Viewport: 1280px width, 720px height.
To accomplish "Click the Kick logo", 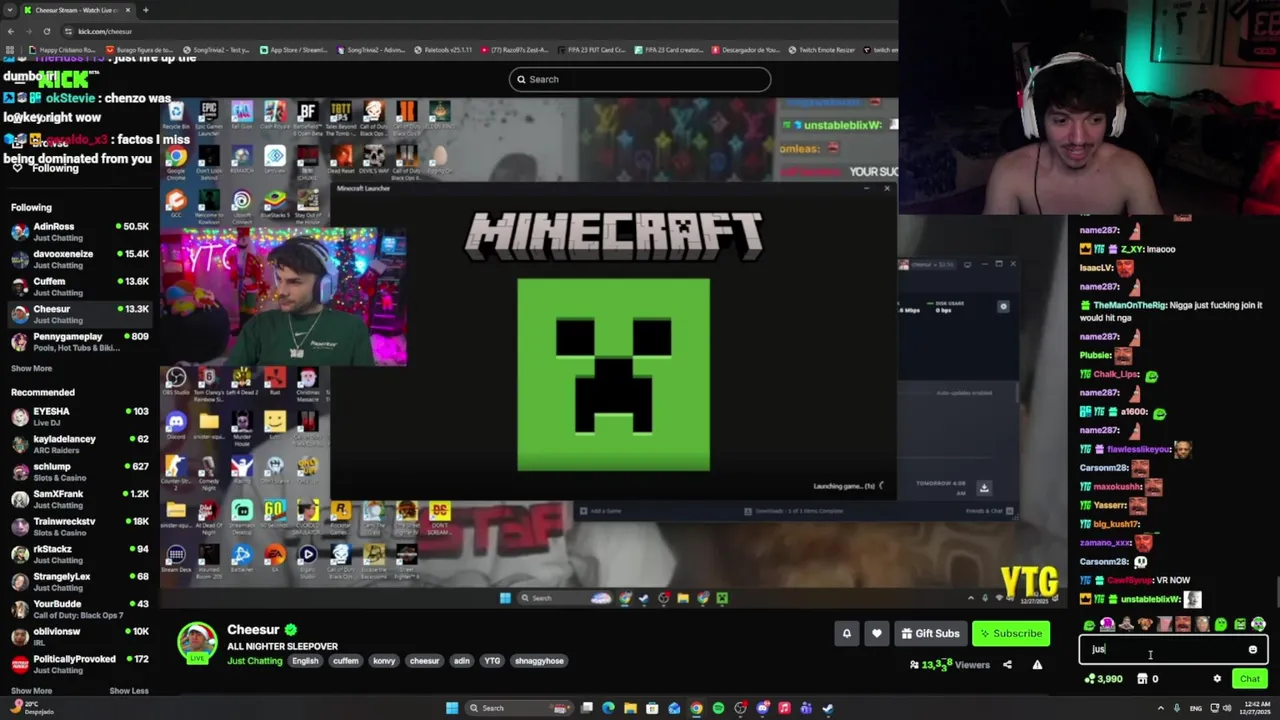I will coord(62,79).
